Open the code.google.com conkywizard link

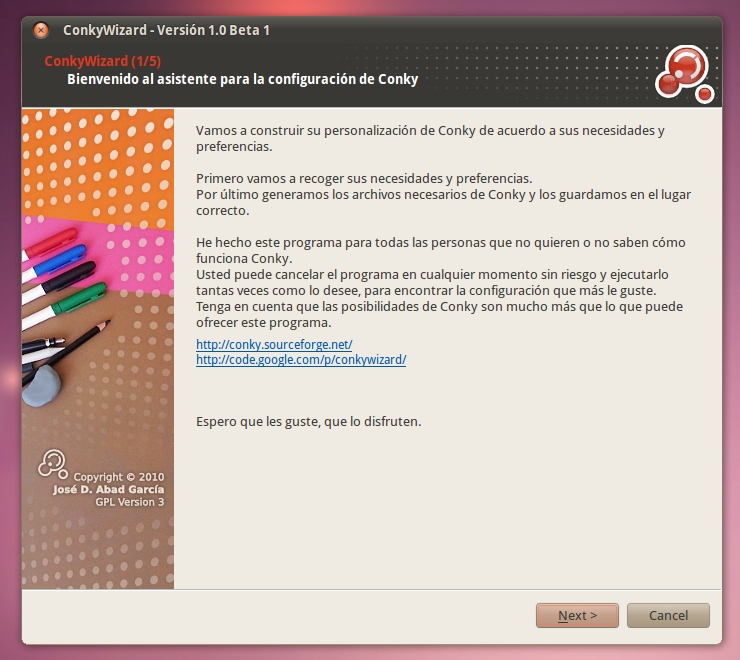tap(301, 360)
